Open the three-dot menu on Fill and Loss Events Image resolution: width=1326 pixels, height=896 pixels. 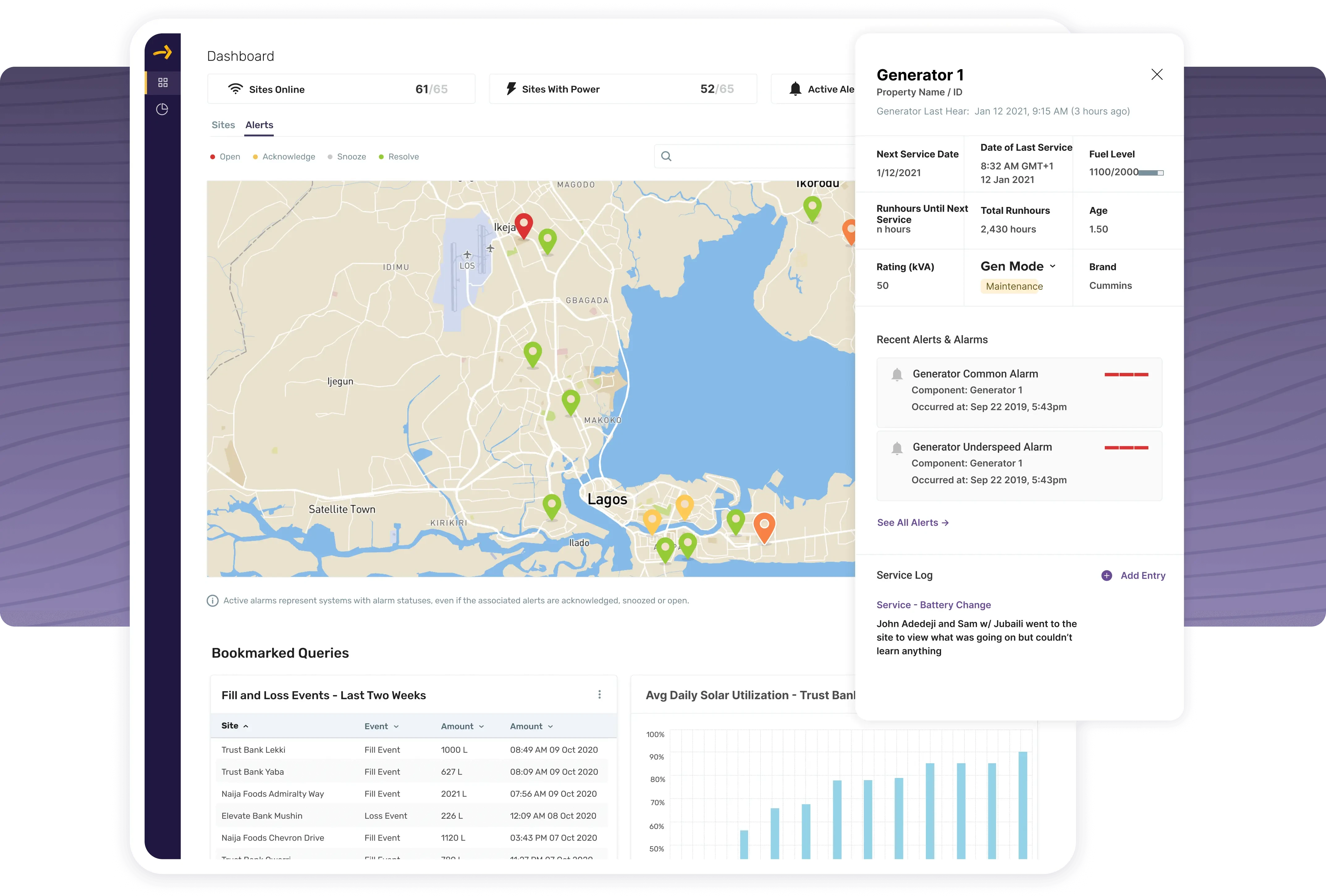pyautogui.click(x=599, y=695)
